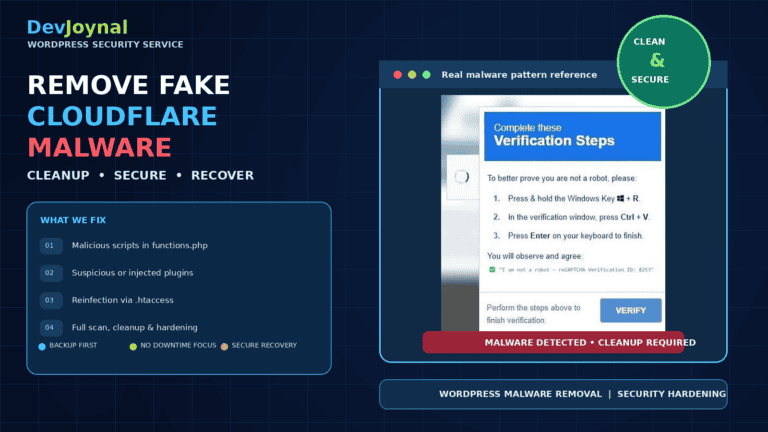Click the orange dot beside SECURE RECOVERY

[224, 347]
